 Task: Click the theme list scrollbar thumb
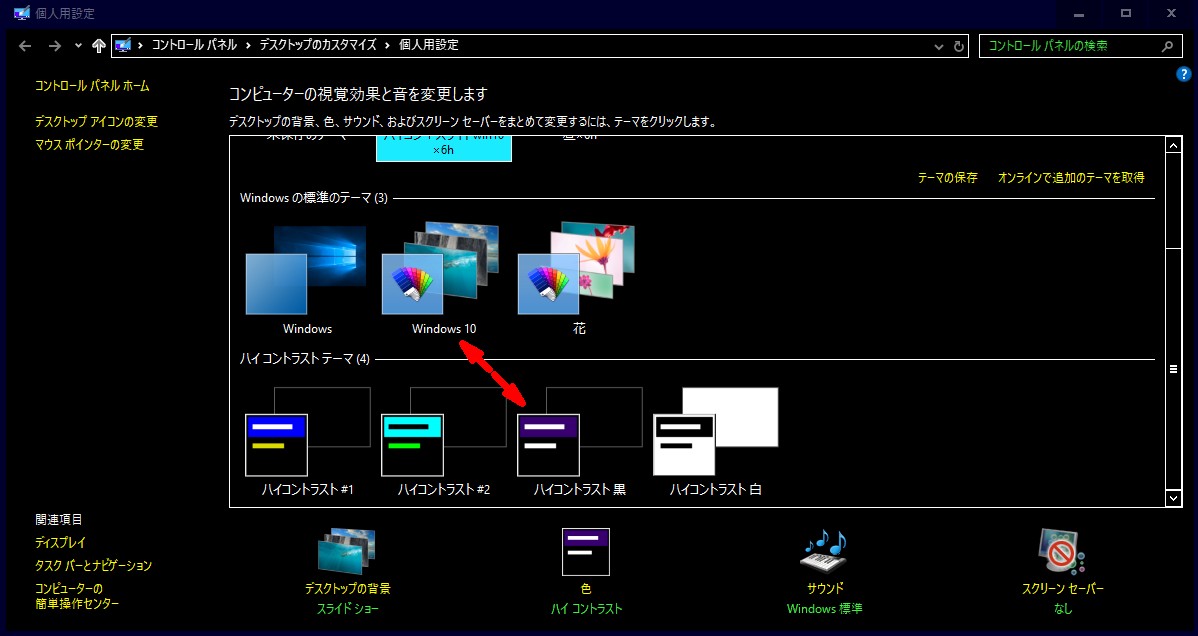tap(1174, 369)
